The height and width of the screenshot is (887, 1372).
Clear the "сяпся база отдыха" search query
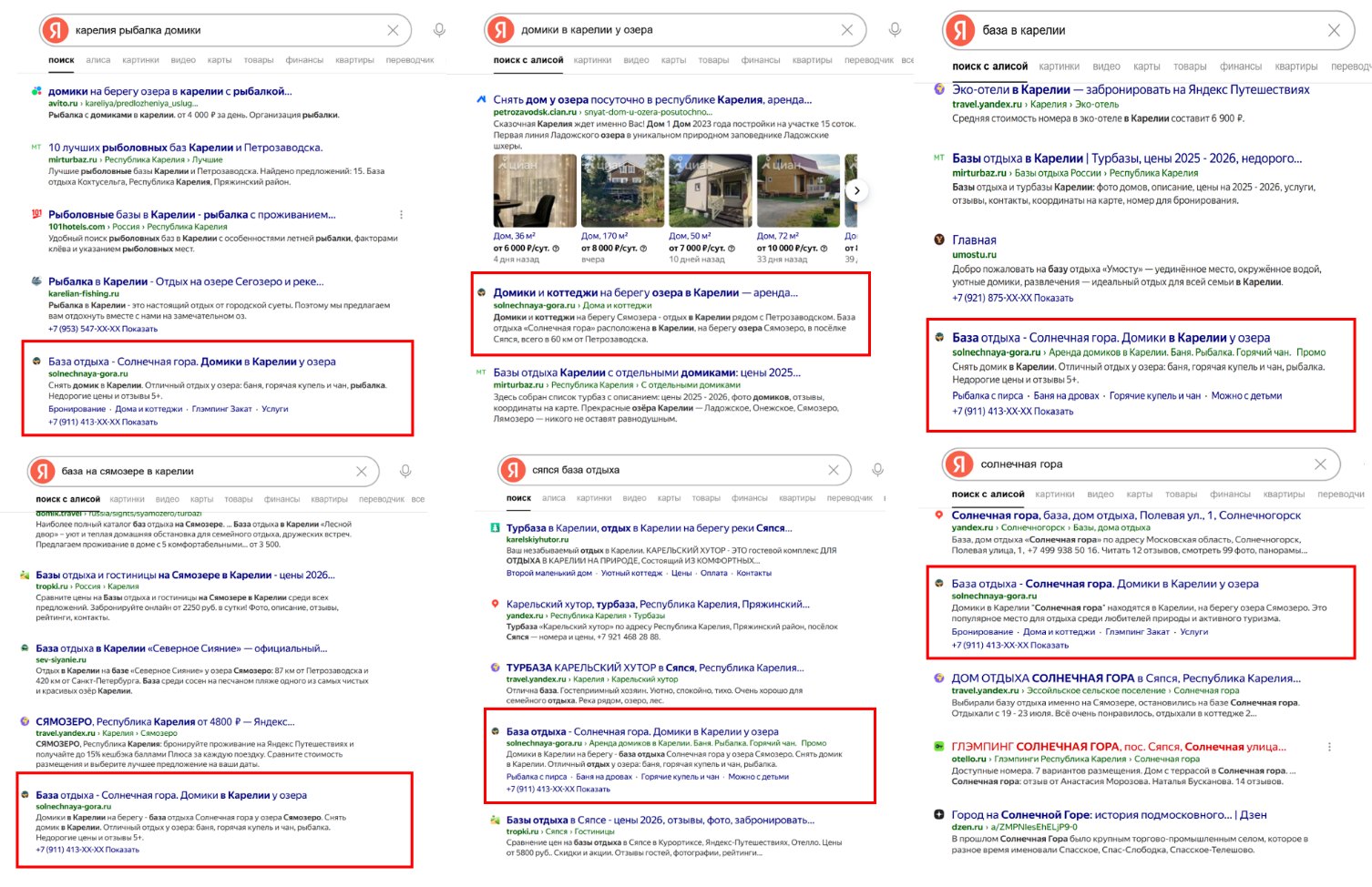coord(833,470)
